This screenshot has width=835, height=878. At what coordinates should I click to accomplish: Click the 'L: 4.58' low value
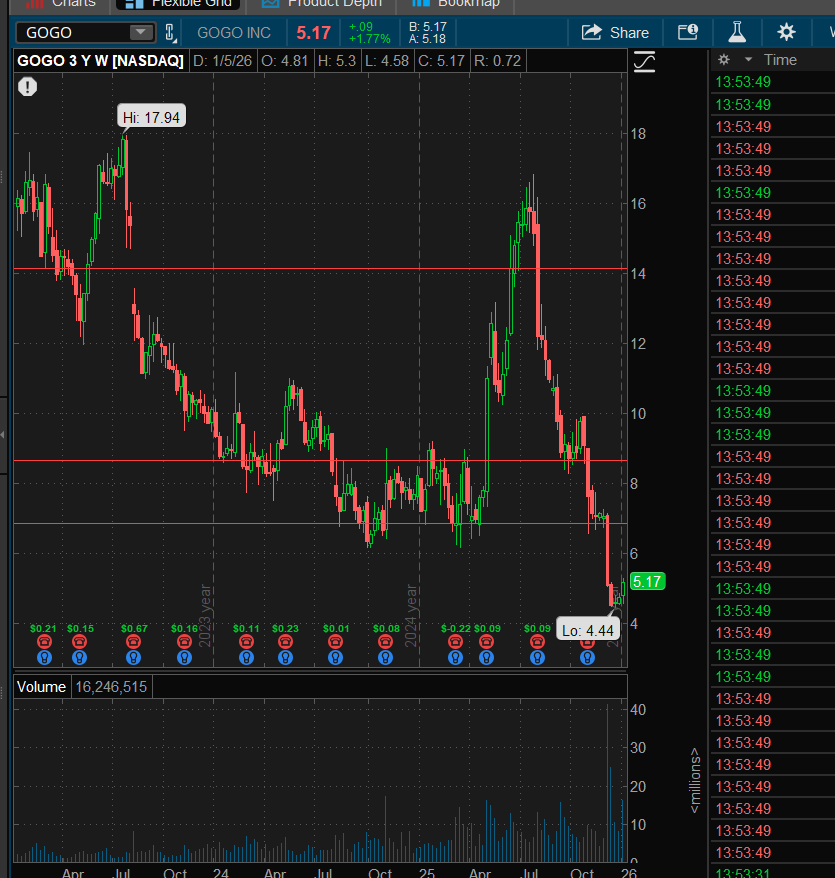click(387, 60)
